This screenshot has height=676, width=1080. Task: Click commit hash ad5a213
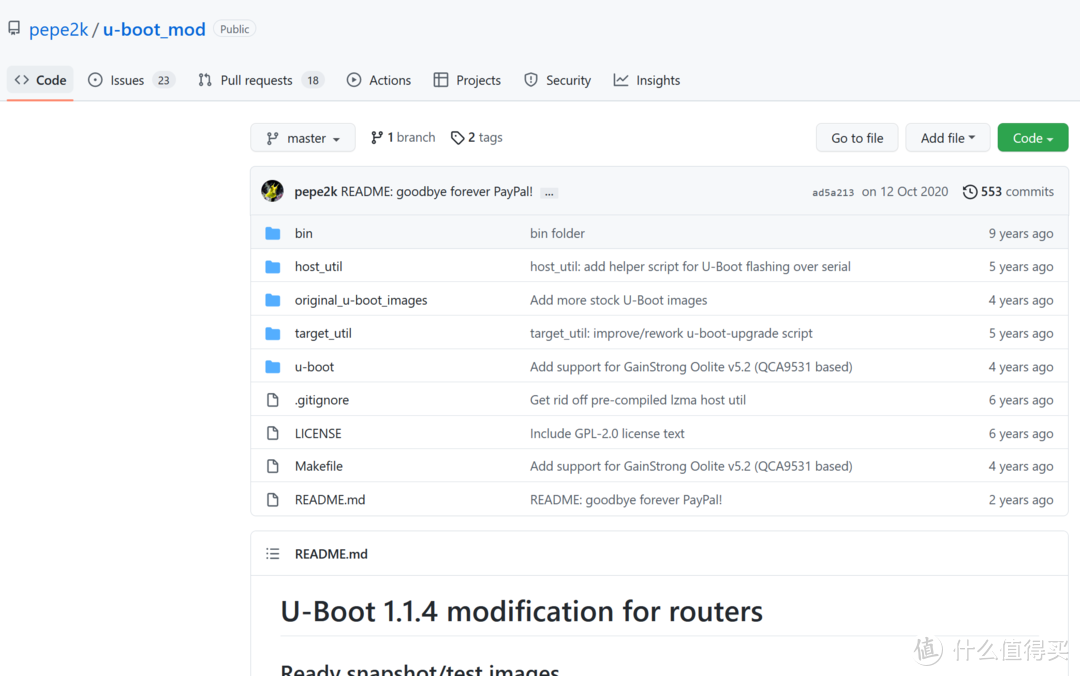point(833,192)
